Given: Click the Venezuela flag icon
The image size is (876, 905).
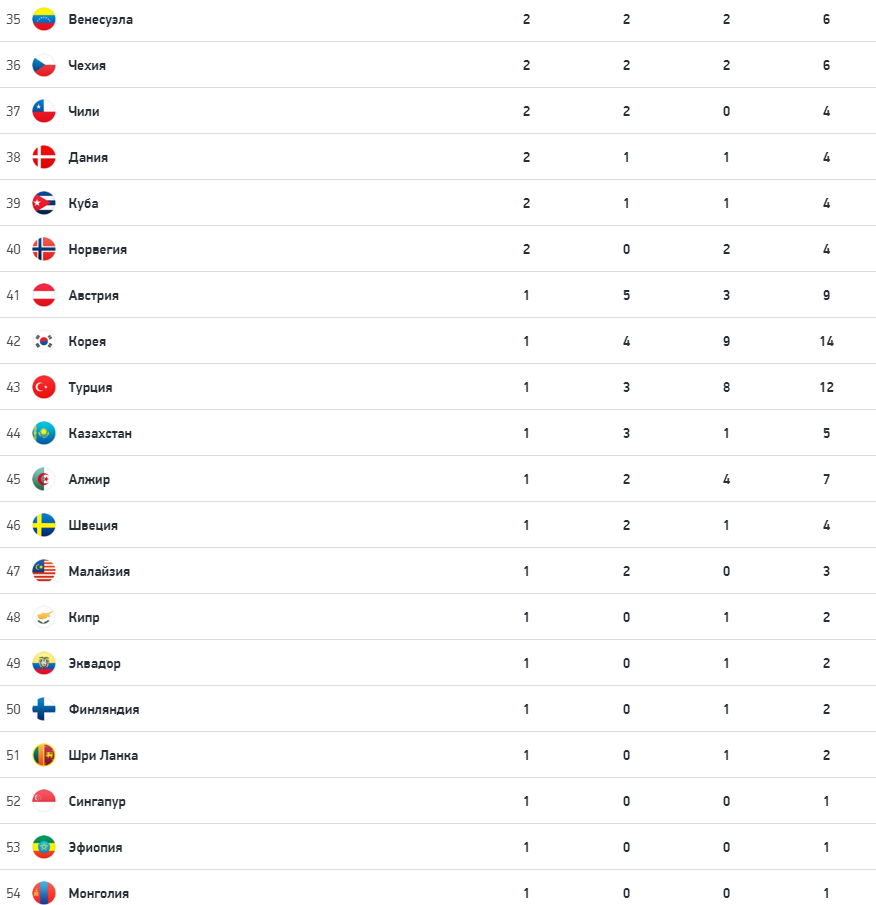Looking at the screenshot, I should pyautogui.click(x=44, y=19).
